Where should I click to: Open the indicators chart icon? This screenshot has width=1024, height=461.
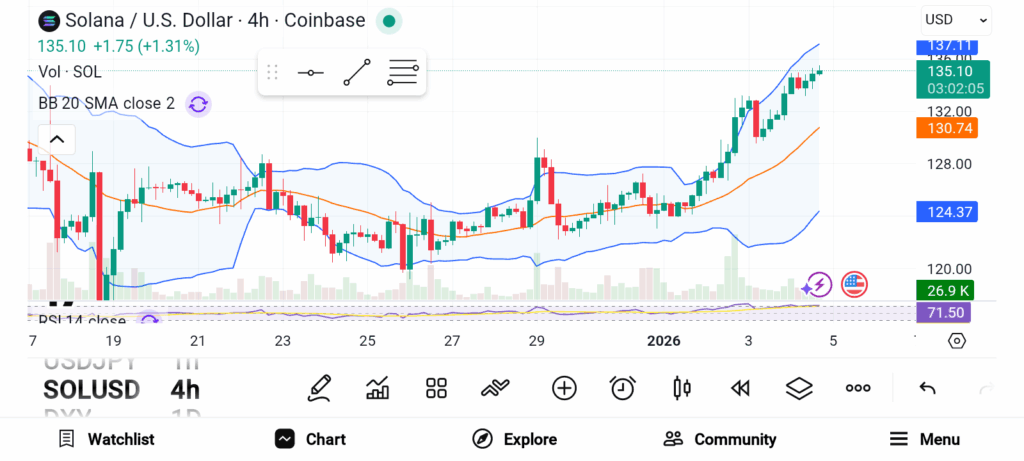point(378,388)
